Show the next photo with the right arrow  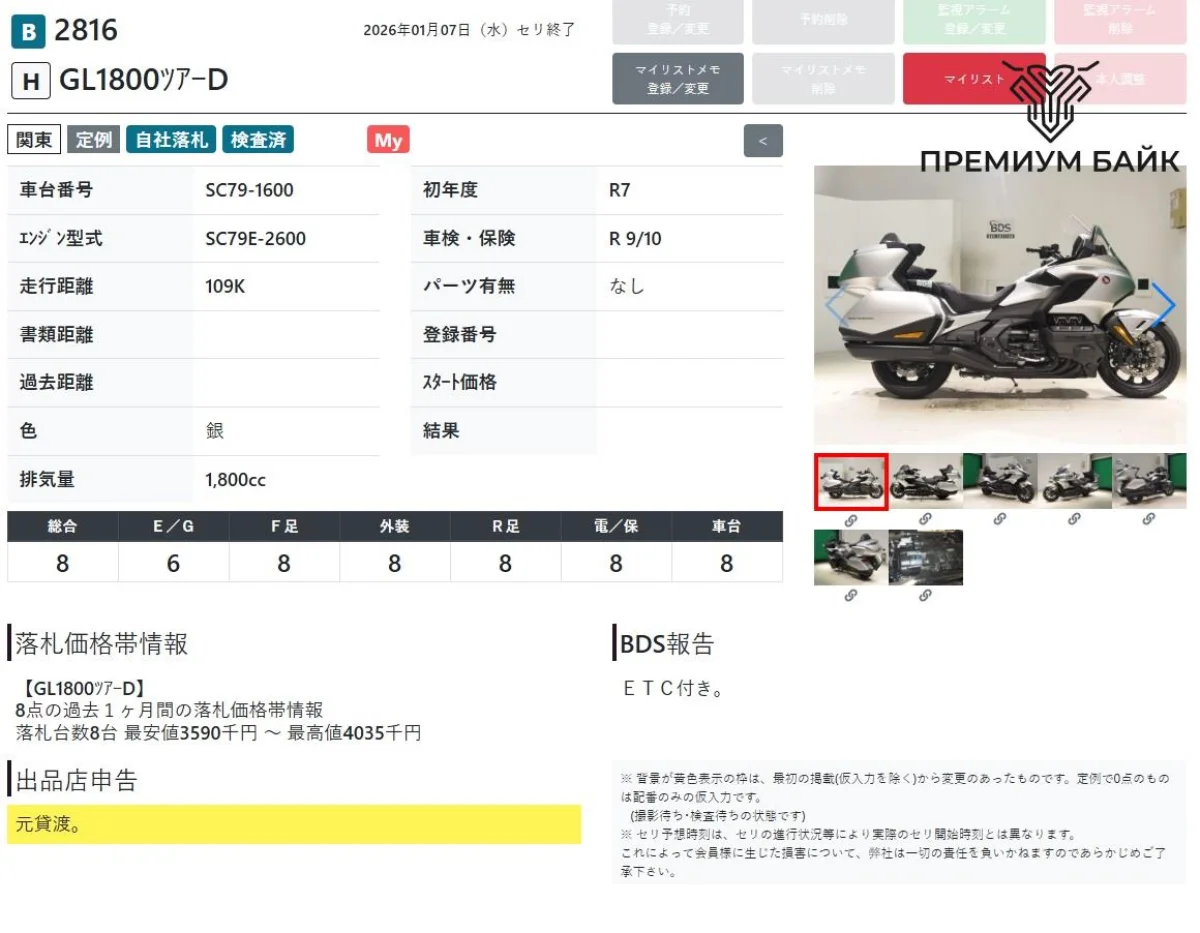(1162, 305)
